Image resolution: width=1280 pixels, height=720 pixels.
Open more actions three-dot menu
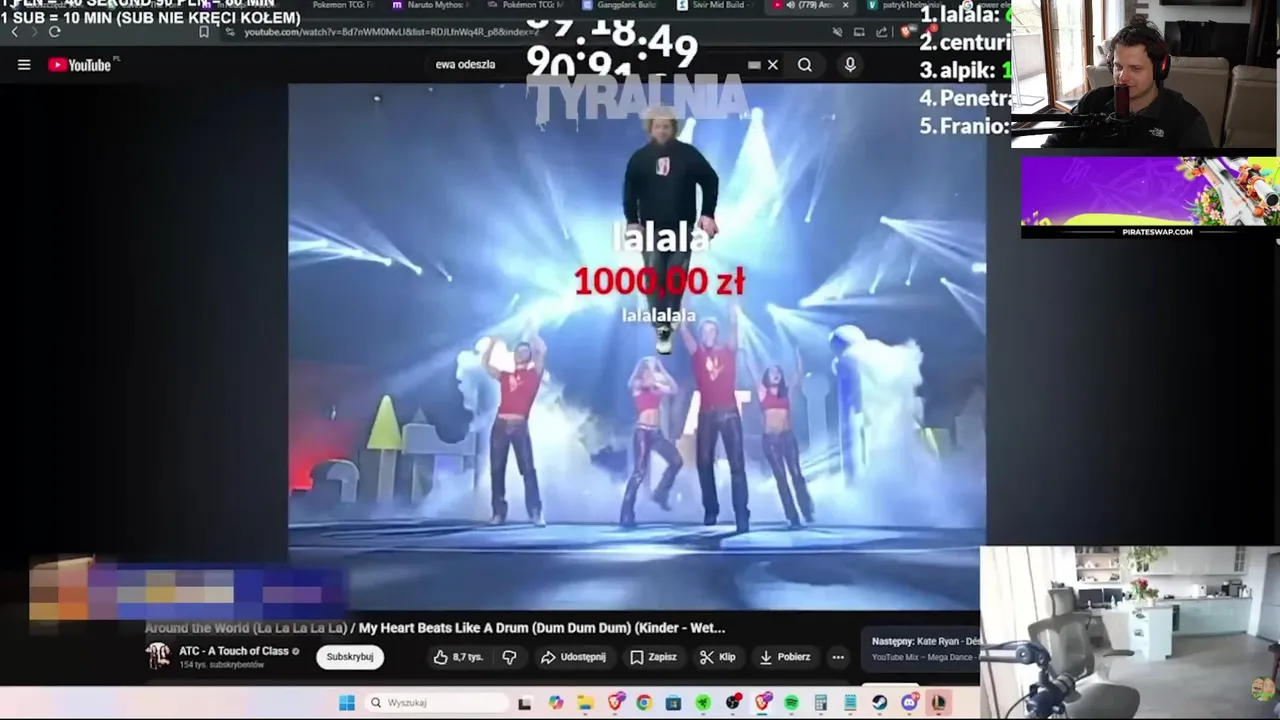(838, 657)
